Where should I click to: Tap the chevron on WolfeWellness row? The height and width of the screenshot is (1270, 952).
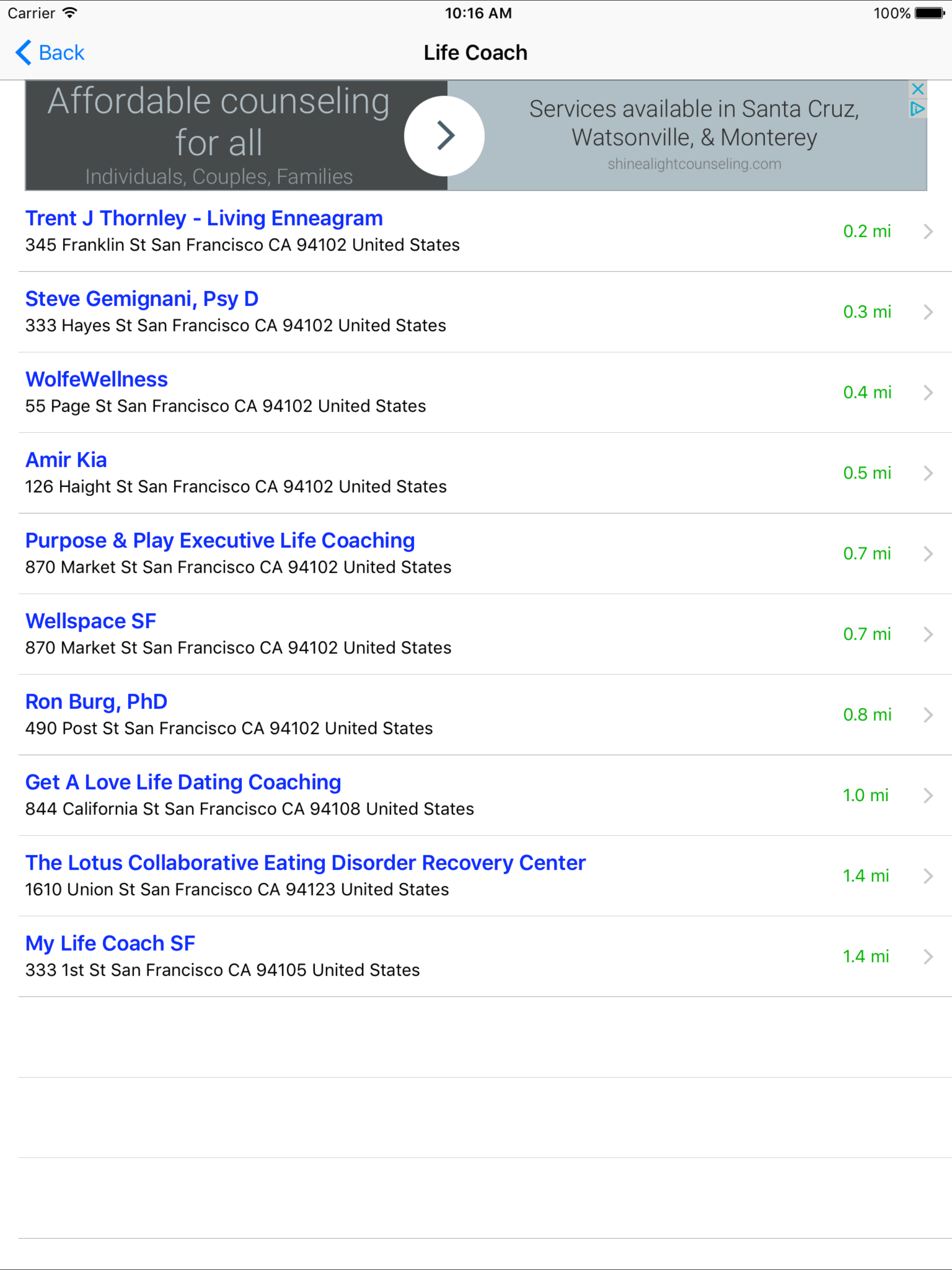point(928,393)
